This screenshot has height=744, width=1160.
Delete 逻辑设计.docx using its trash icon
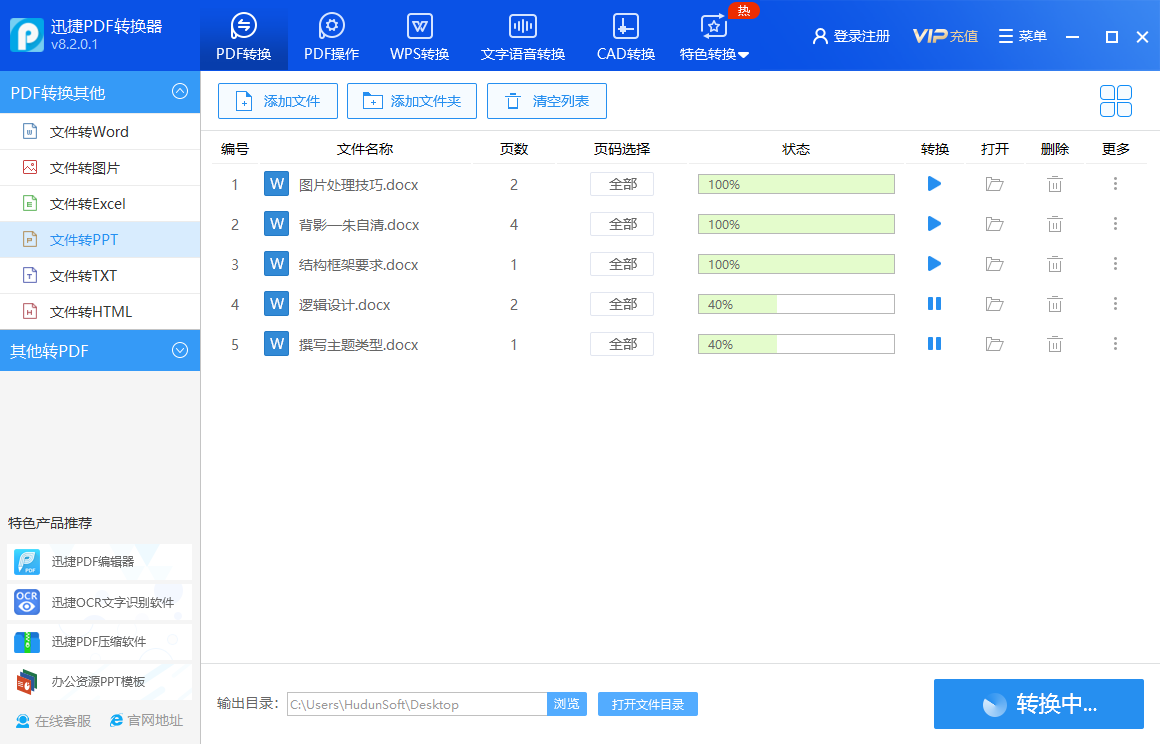coord(1055,304)
